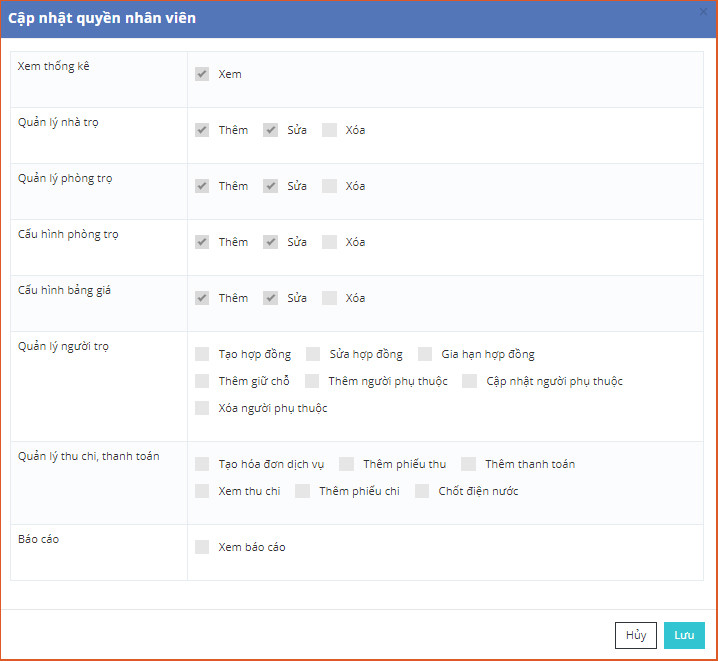This screenshot has height=661, width=718.
Task: Enable 'Thêm phiếu chi' checkbox
Action: click(303, 491)
